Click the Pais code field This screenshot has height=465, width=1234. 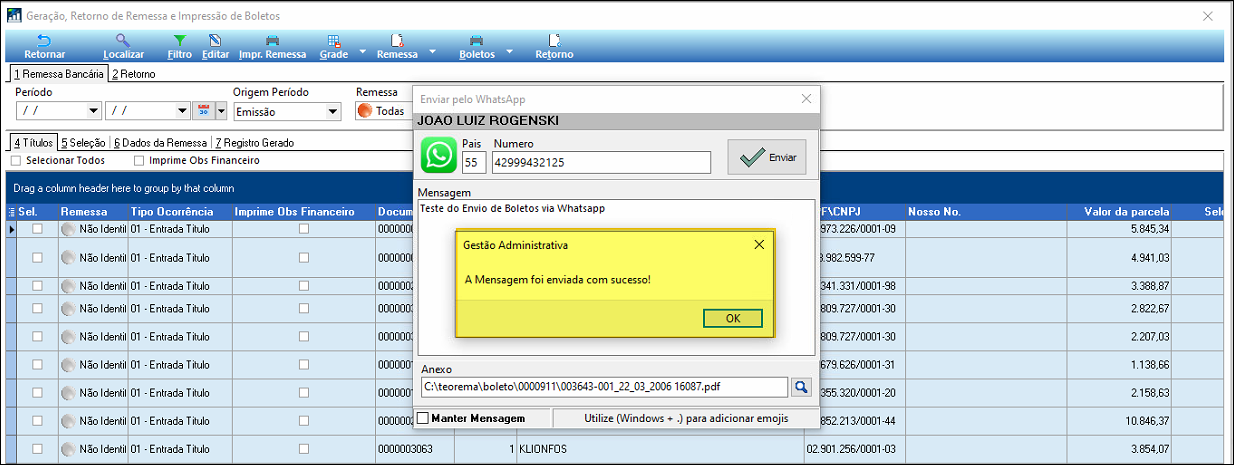473,162
